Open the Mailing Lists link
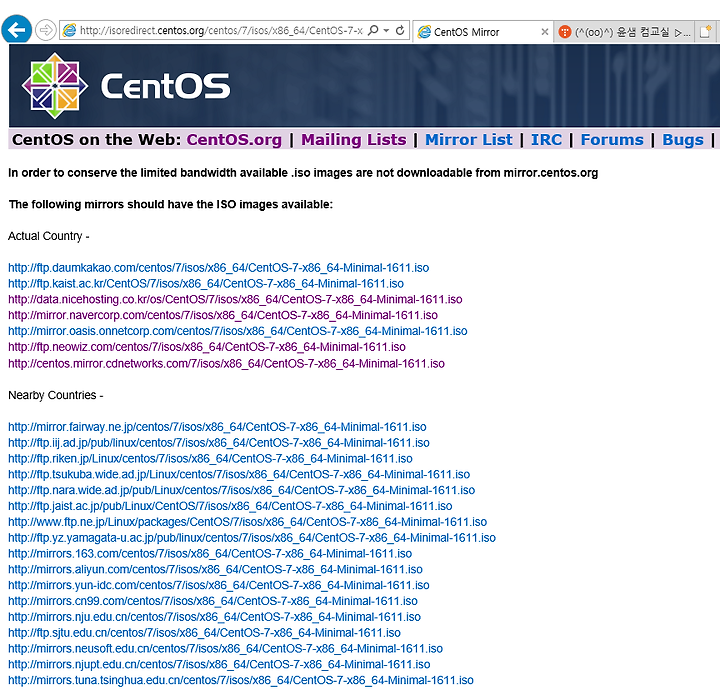The width and height of the screenshot is (720, 690). point(354,140)
